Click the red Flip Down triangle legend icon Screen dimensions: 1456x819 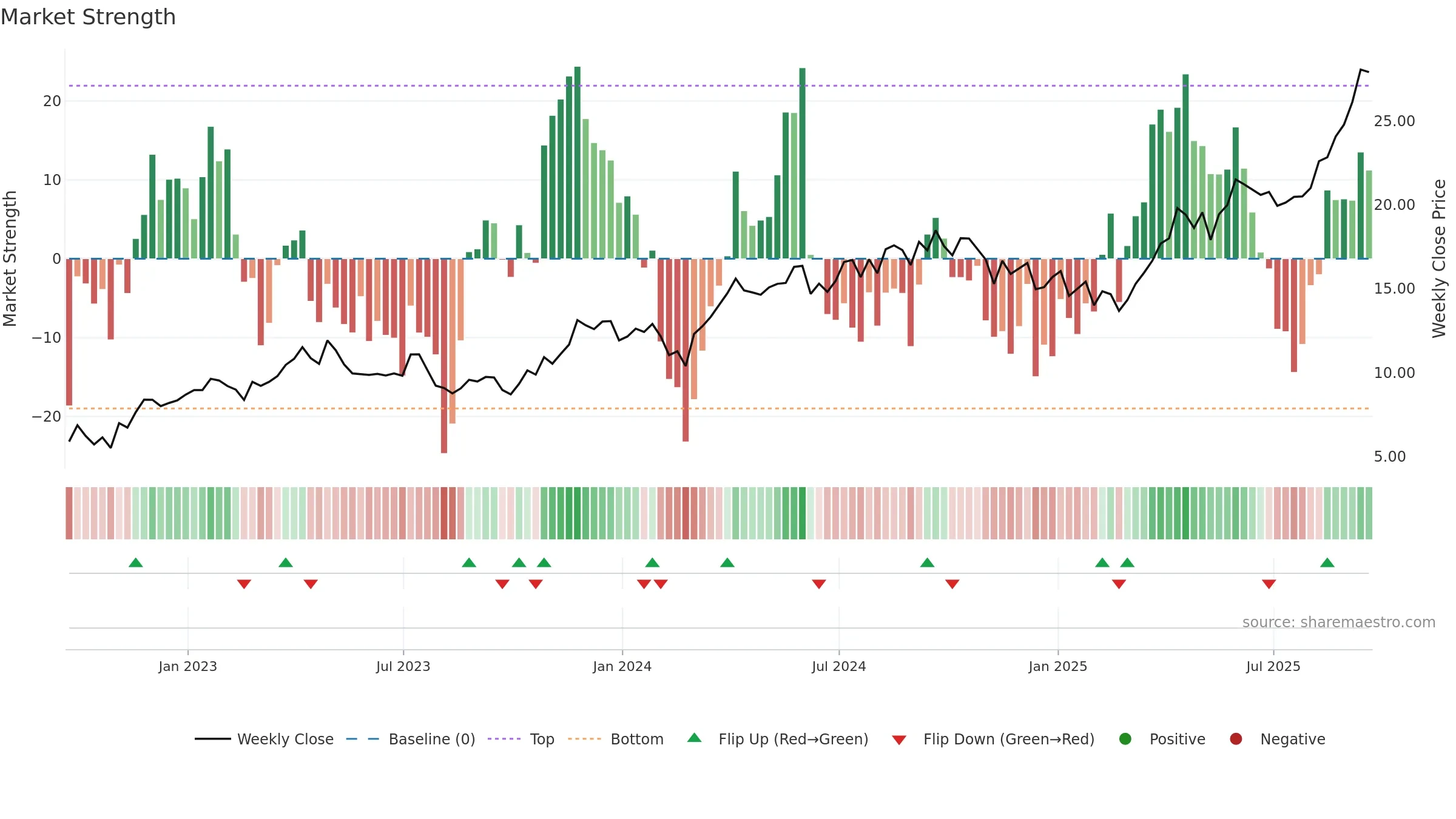(899, 740)
